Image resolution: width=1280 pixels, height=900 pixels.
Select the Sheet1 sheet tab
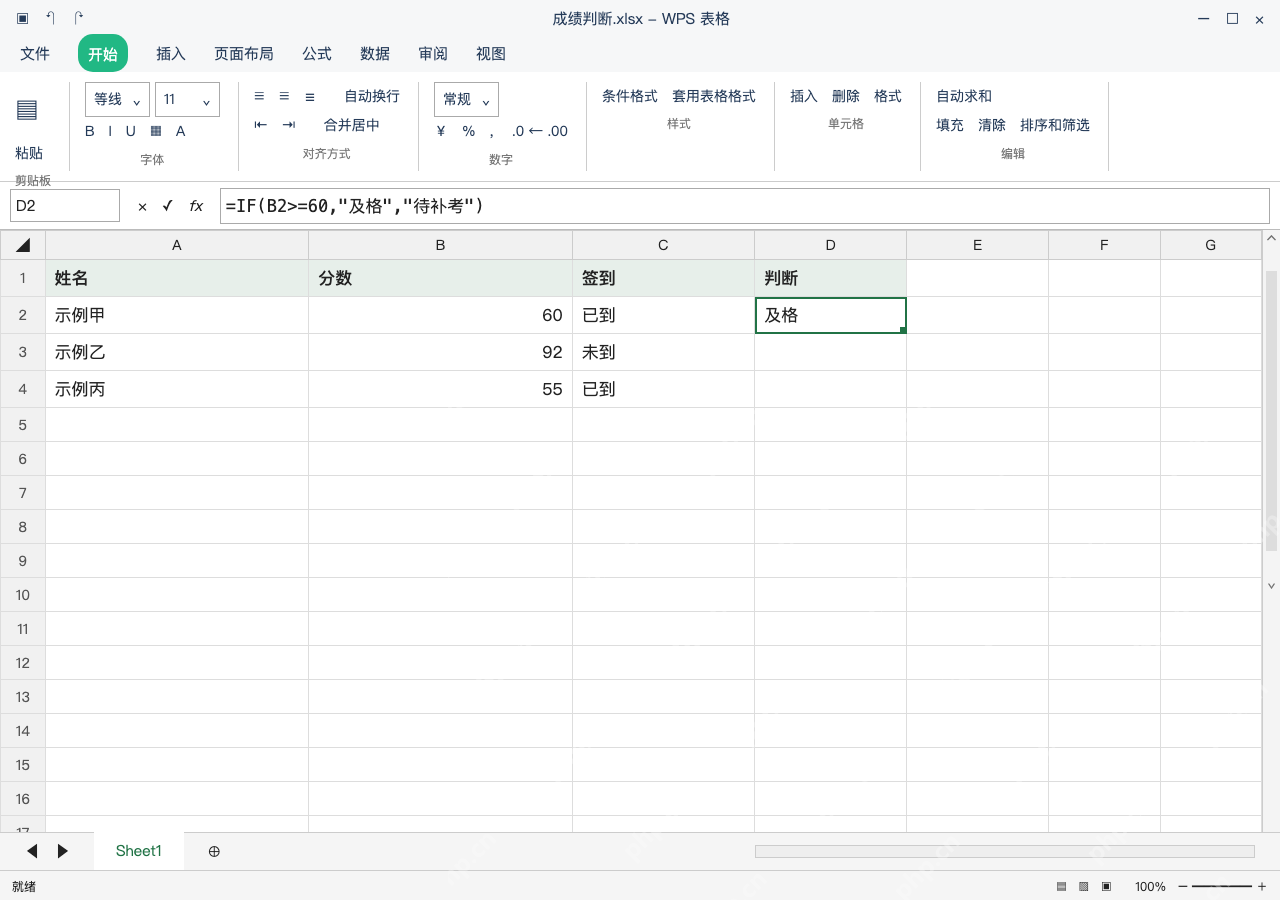coord(139,851)
